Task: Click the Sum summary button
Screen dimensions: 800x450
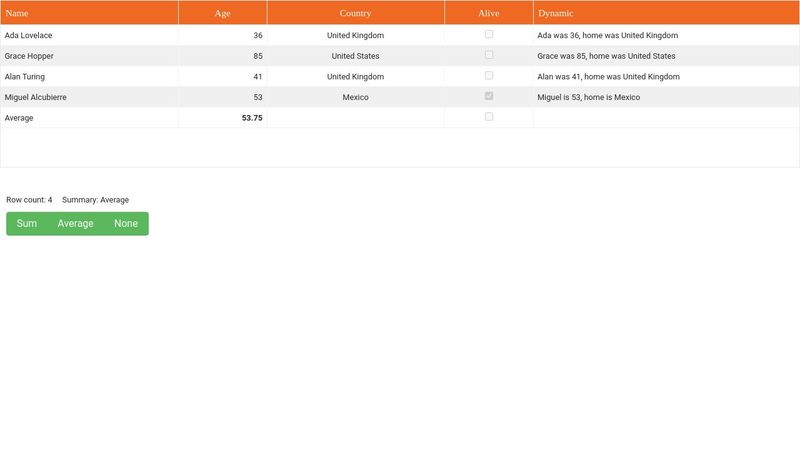Action: pos(27,224)
